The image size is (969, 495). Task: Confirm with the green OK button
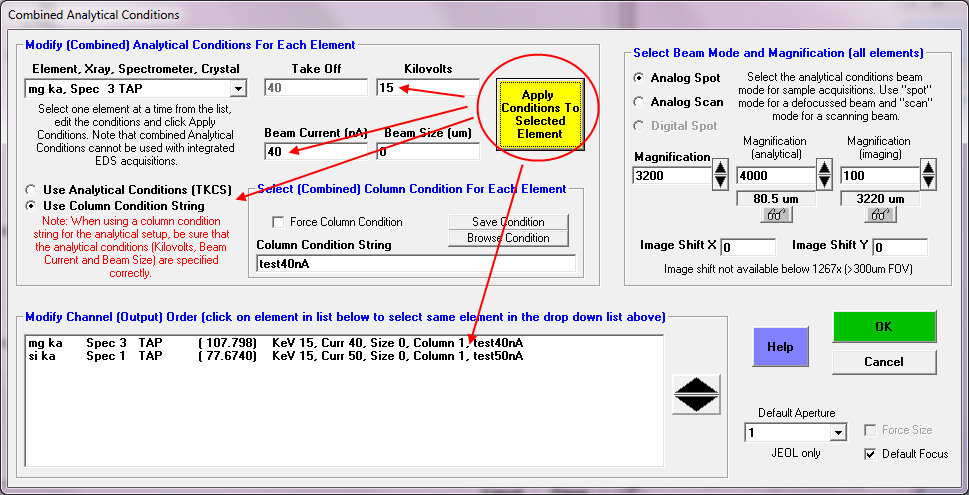883,326
